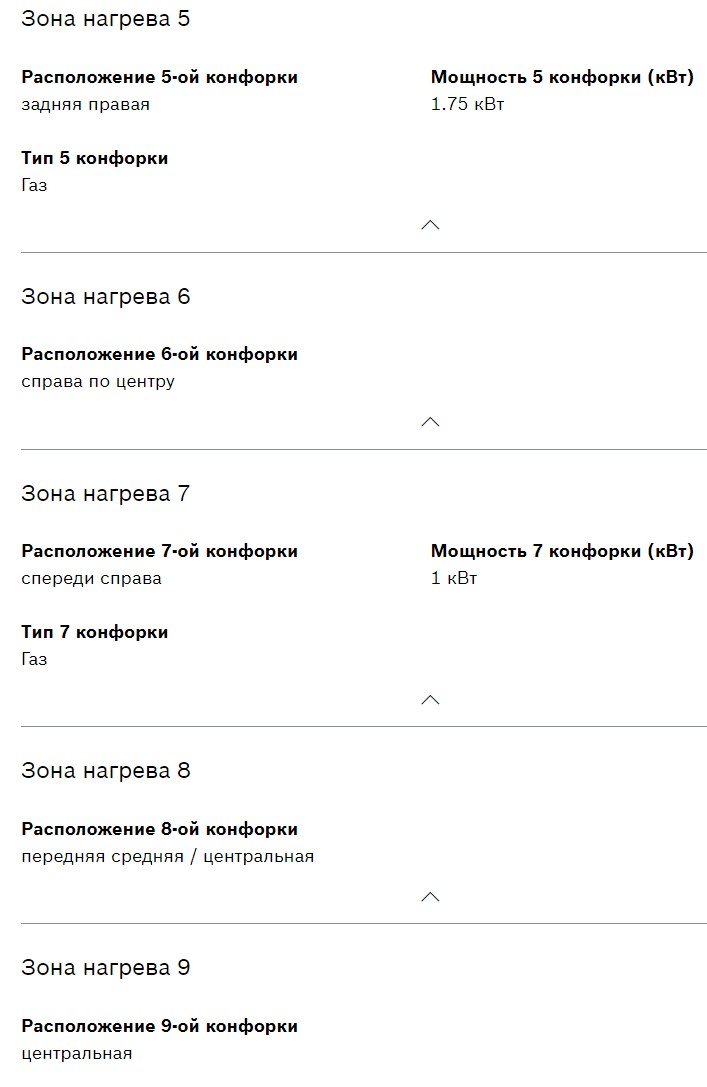707x1087 pixels.
Task: Select the 1 кВт power value
Action: point(454,578)
